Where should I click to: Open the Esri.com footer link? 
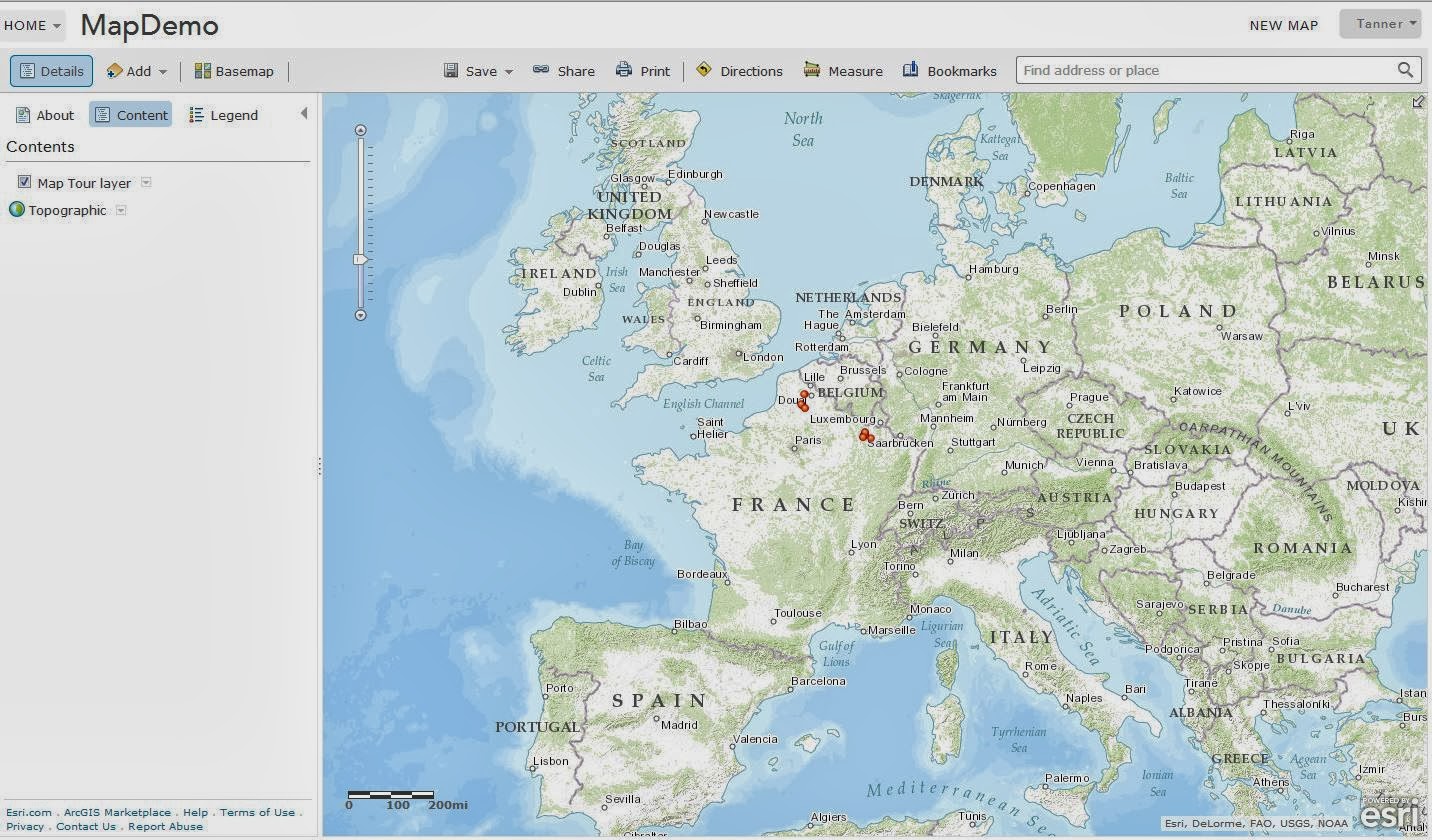(28, 812)
